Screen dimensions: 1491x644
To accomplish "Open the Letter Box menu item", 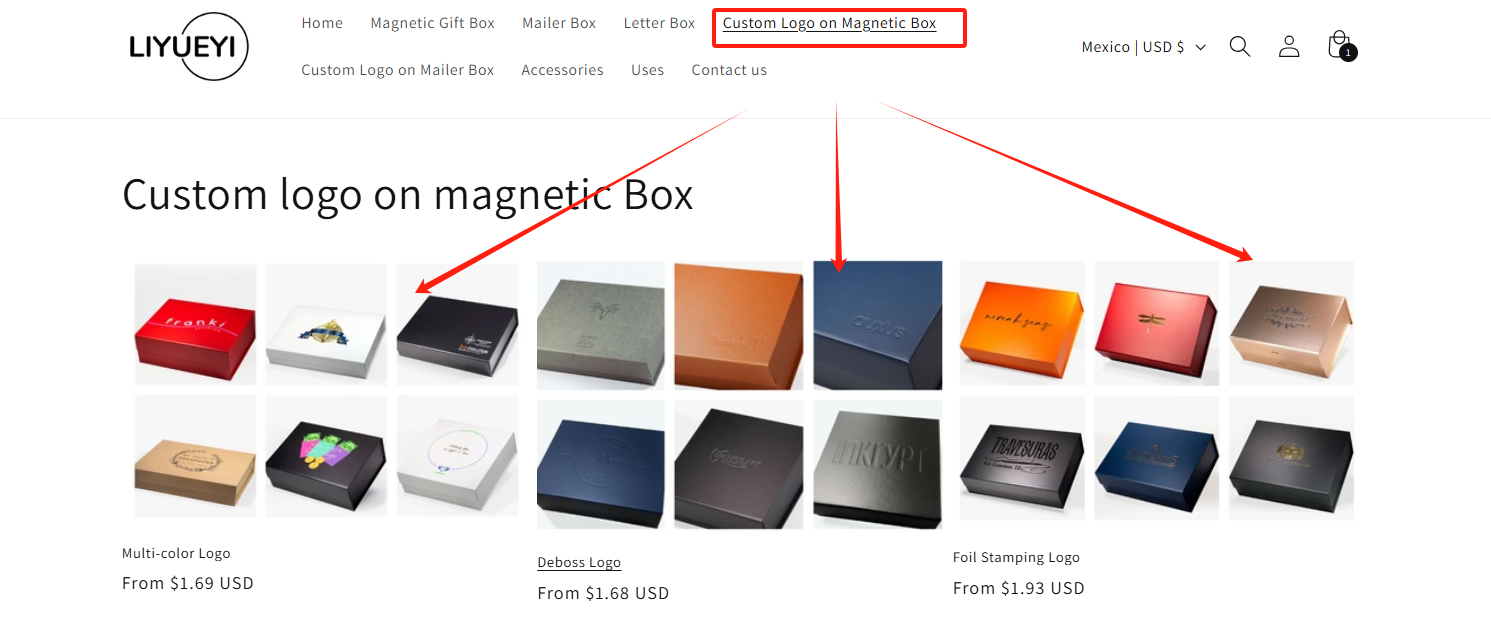I will tap(659, 23).
